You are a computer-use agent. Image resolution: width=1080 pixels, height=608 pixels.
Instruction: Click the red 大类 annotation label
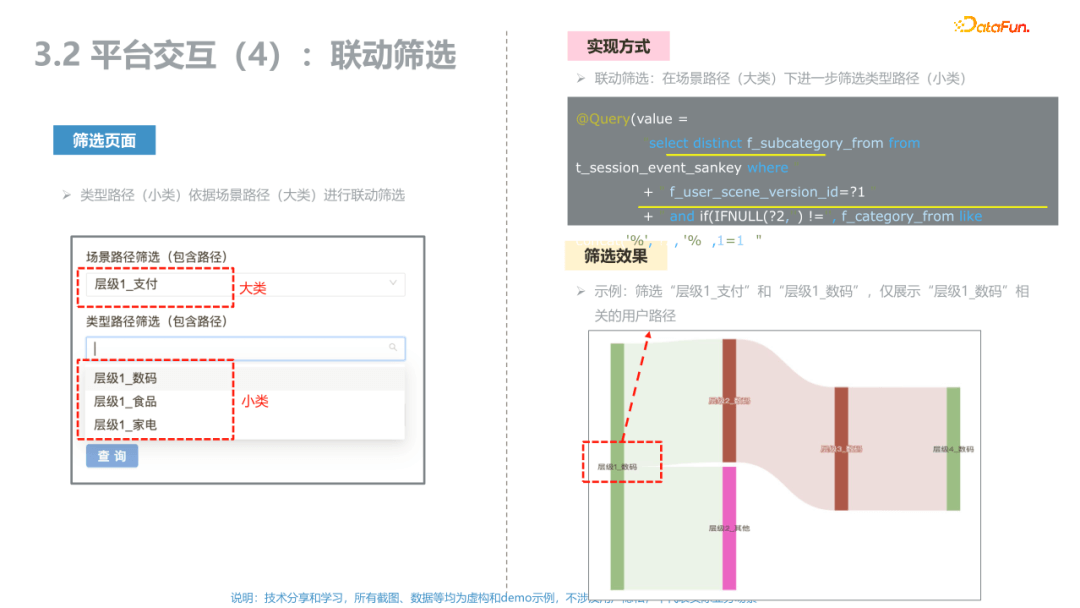(253, 289)
